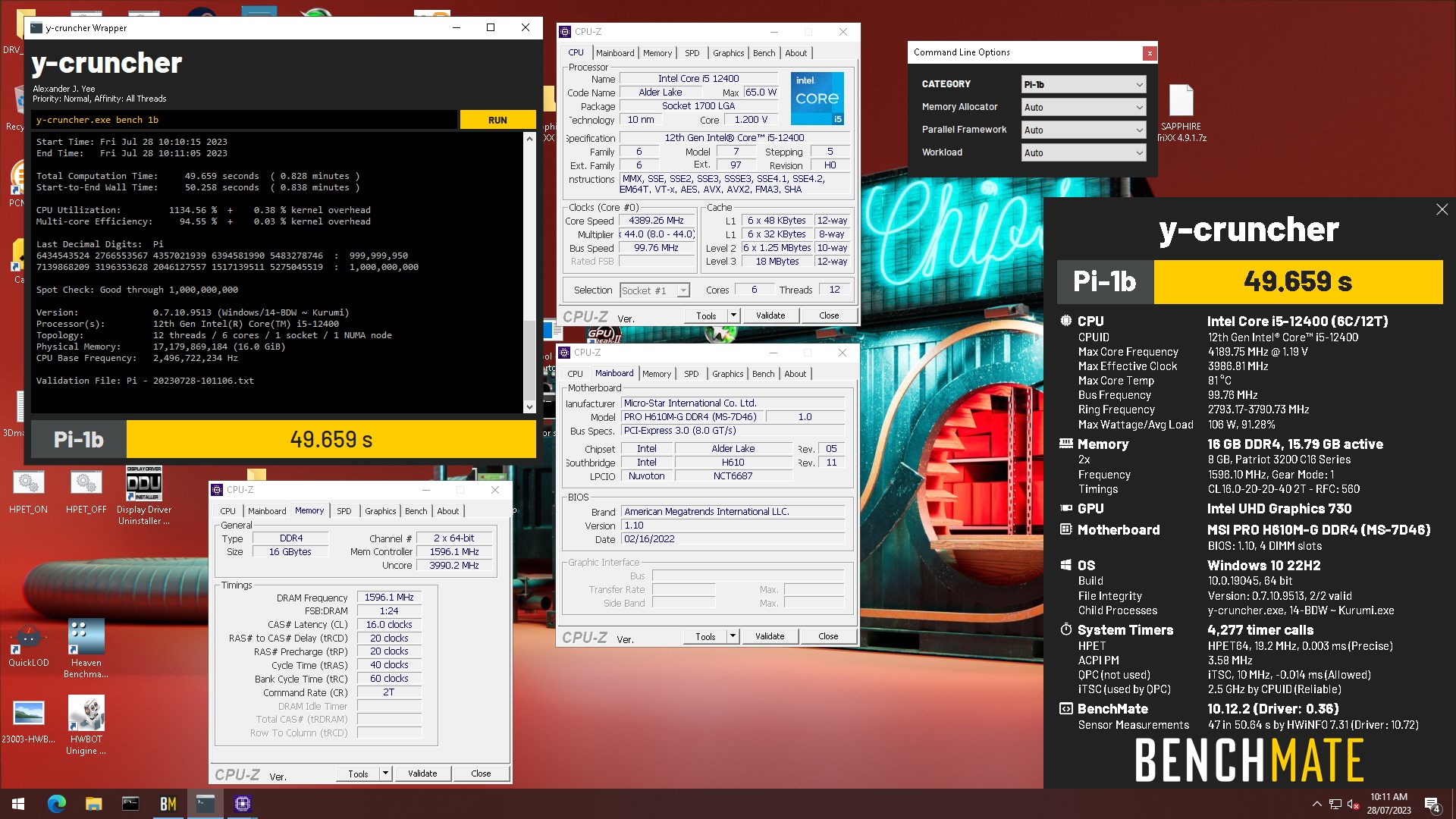1456x819 pixels.
Task: Expand Tools arrow in Mainboard CPU-Z window
Action: pyautogui.click(x=733, y=636)
